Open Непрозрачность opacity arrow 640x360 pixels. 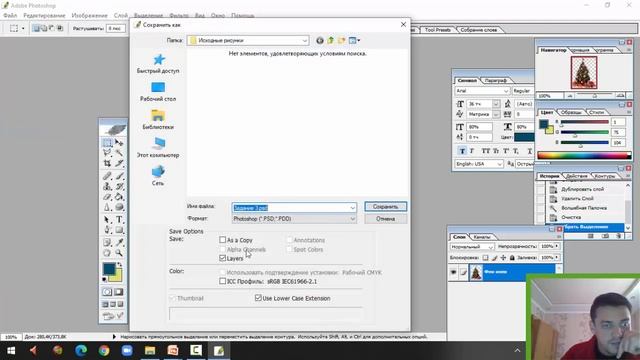(x=557, y=247)
